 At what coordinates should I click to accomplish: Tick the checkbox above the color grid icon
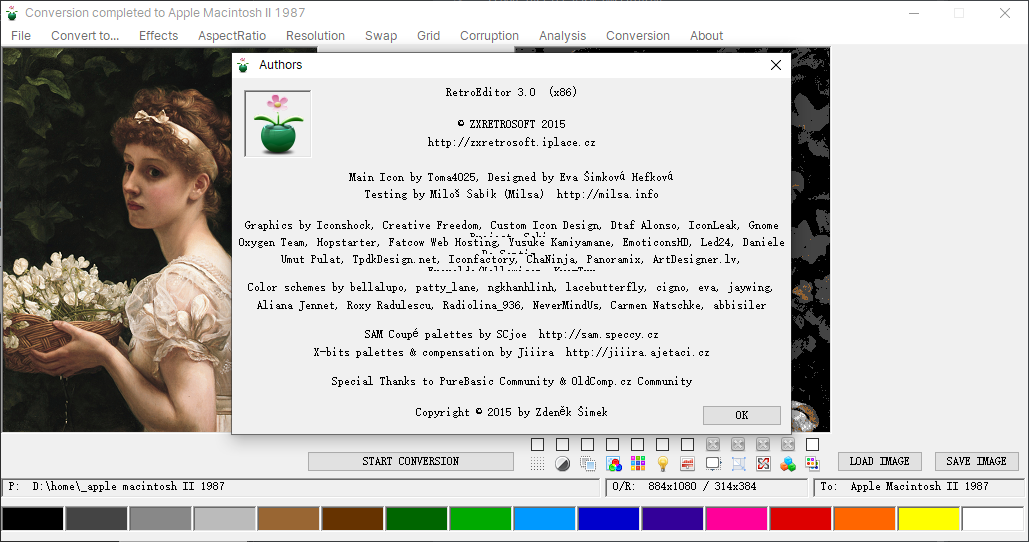click(637, 444)
